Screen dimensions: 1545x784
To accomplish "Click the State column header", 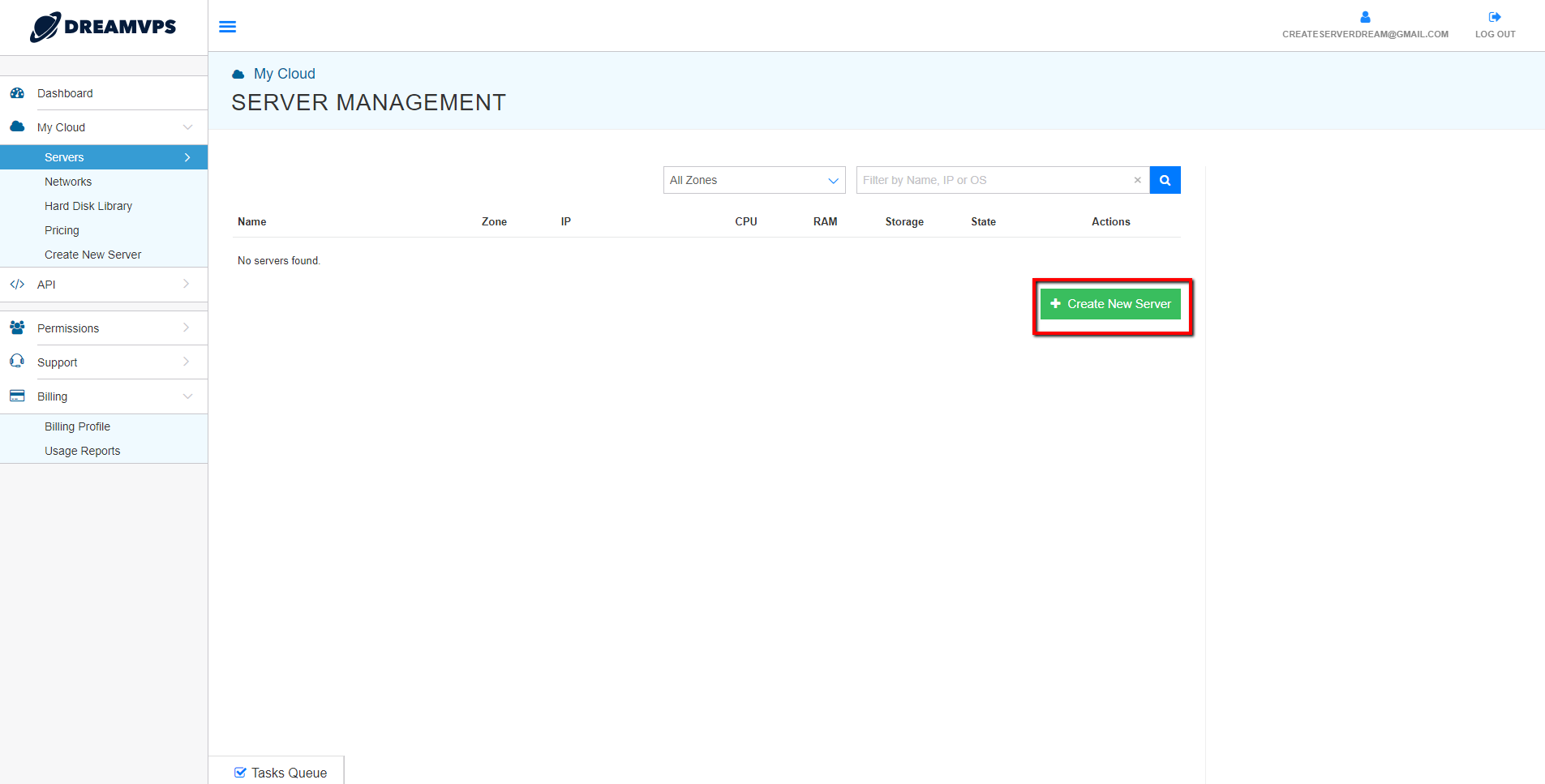I will click(x=983, y=221).
